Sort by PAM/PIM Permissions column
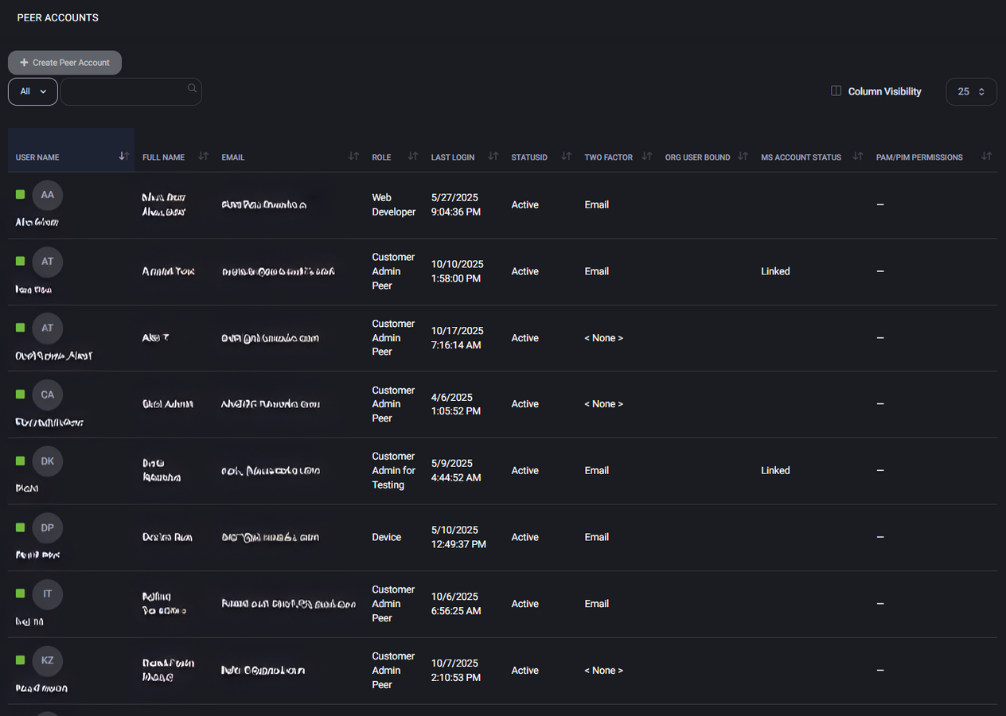 (919, 157)
